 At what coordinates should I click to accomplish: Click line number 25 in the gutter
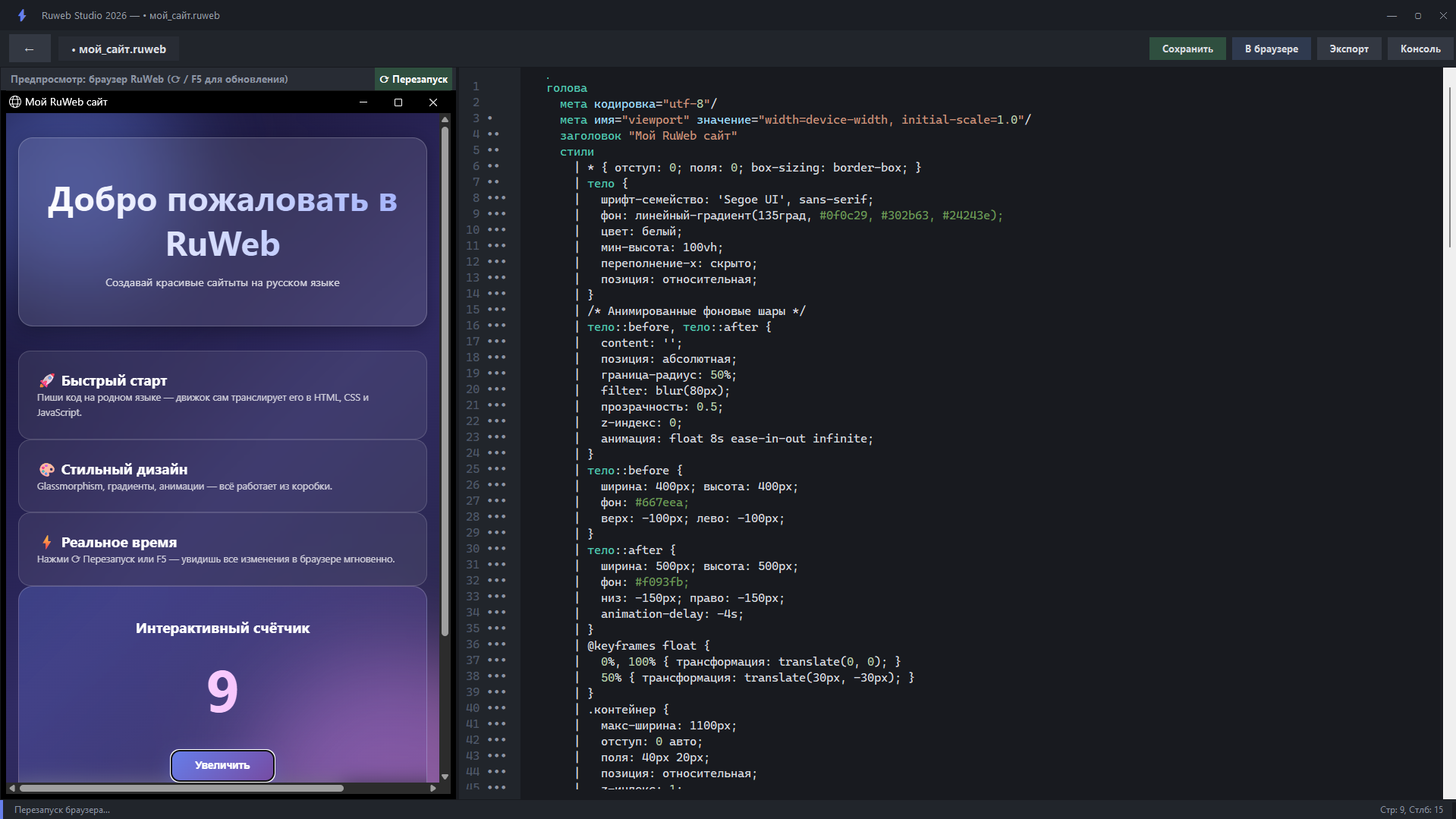coord(473,469)
